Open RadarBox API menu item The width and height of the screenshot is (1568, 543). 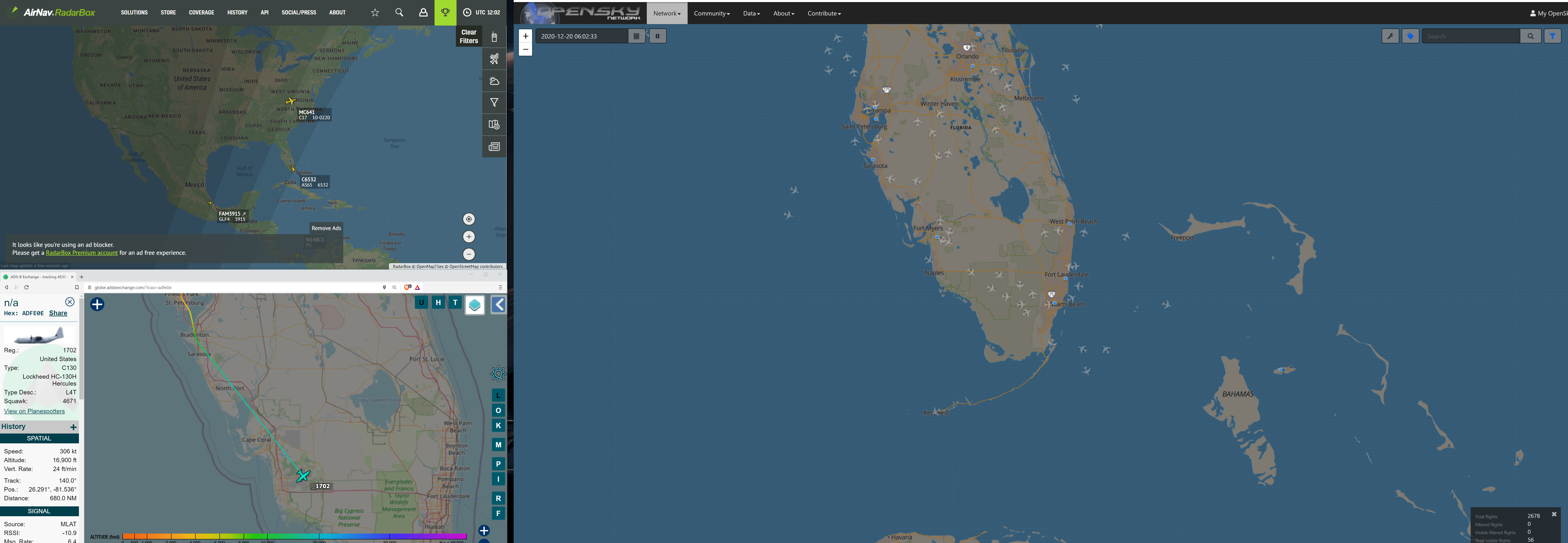point(264,12)
